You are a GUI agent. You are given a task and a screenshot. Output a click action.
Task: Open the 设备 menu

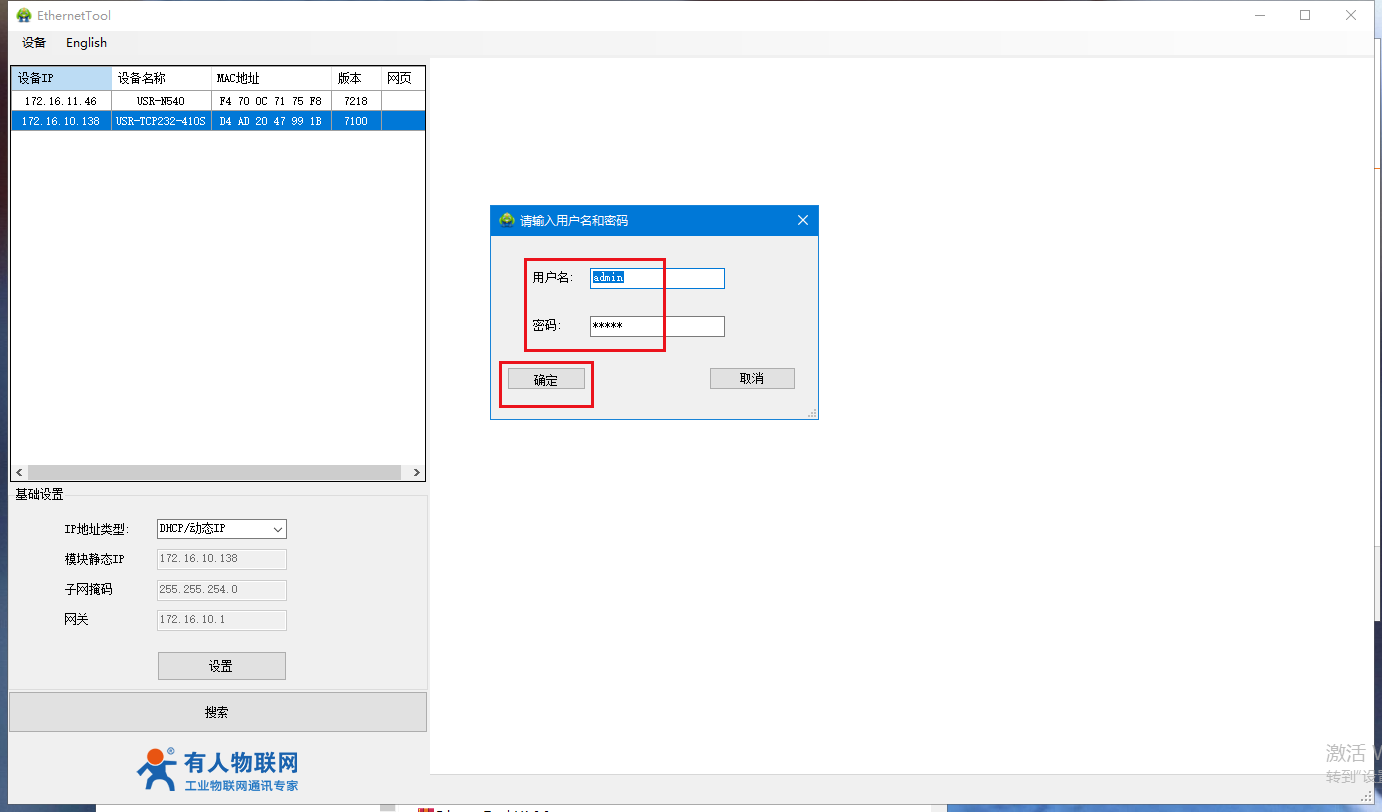34,43
